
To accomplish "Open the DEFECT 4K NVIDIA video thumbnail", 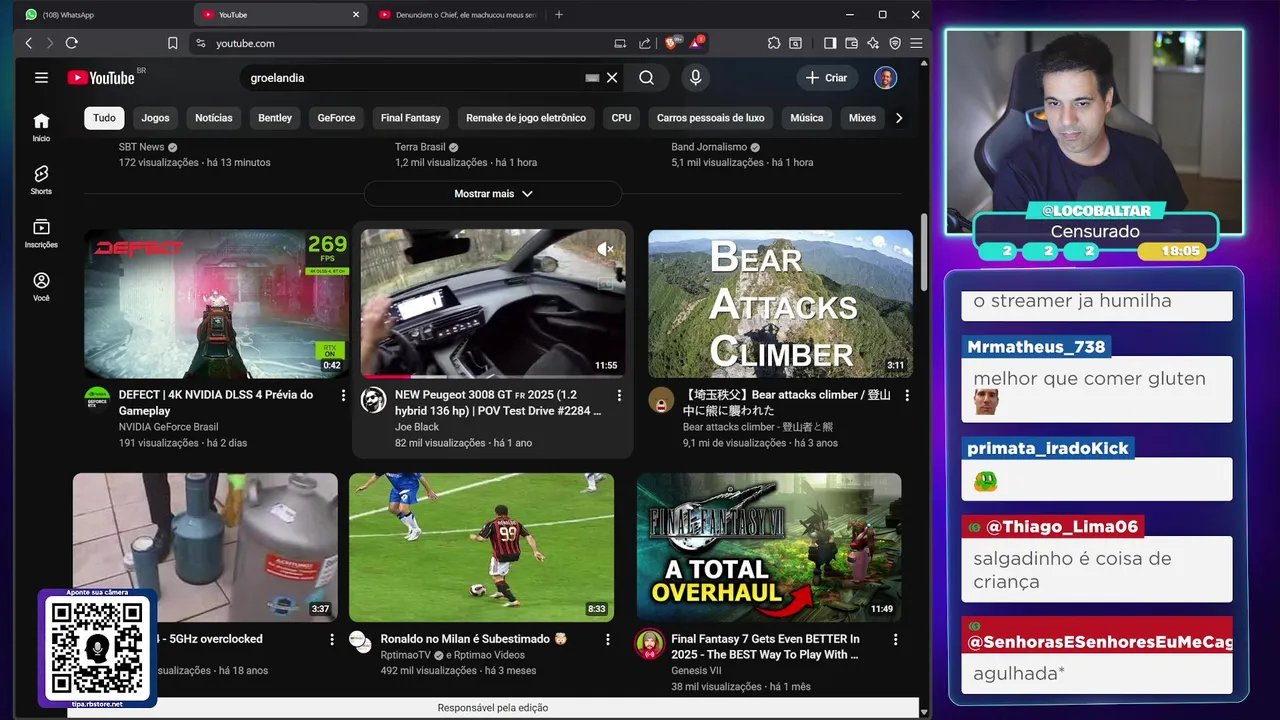I will [x=217, y=304].
